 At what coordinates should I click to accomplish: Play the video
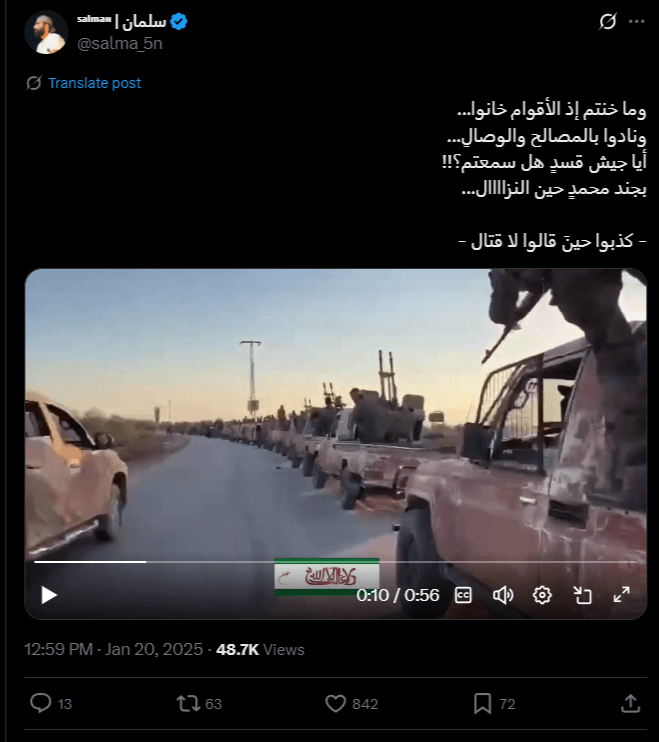coord(49,595)
